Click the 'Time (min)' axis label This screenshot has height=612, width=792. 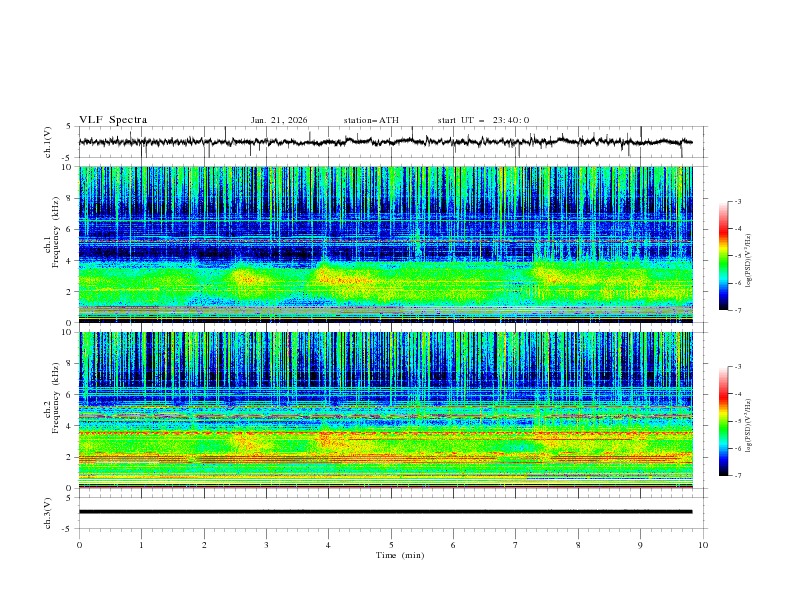(400, 555)
